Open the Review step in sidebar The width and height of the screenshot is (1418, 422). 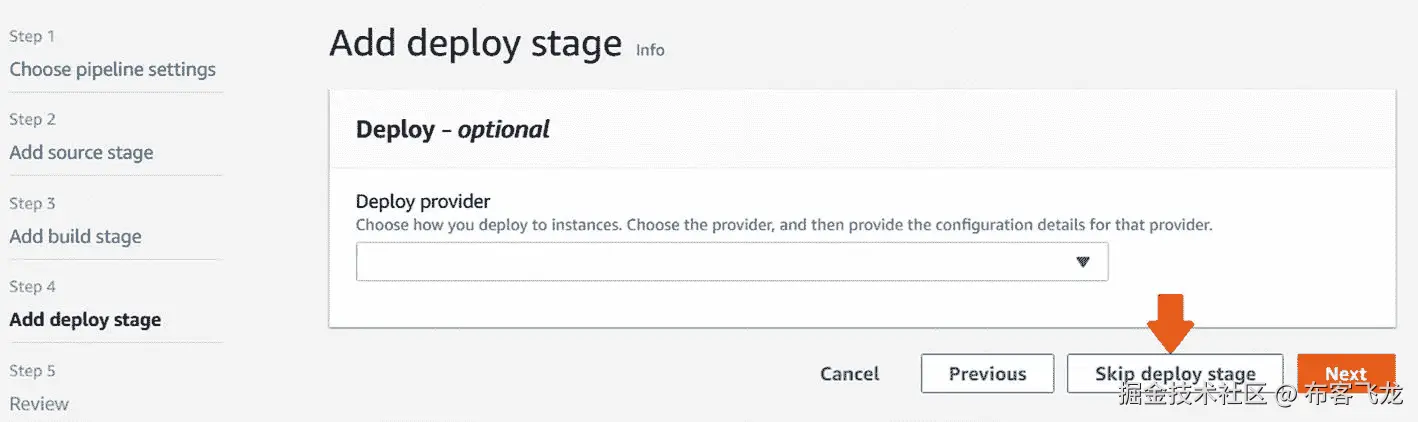[39, 404]
